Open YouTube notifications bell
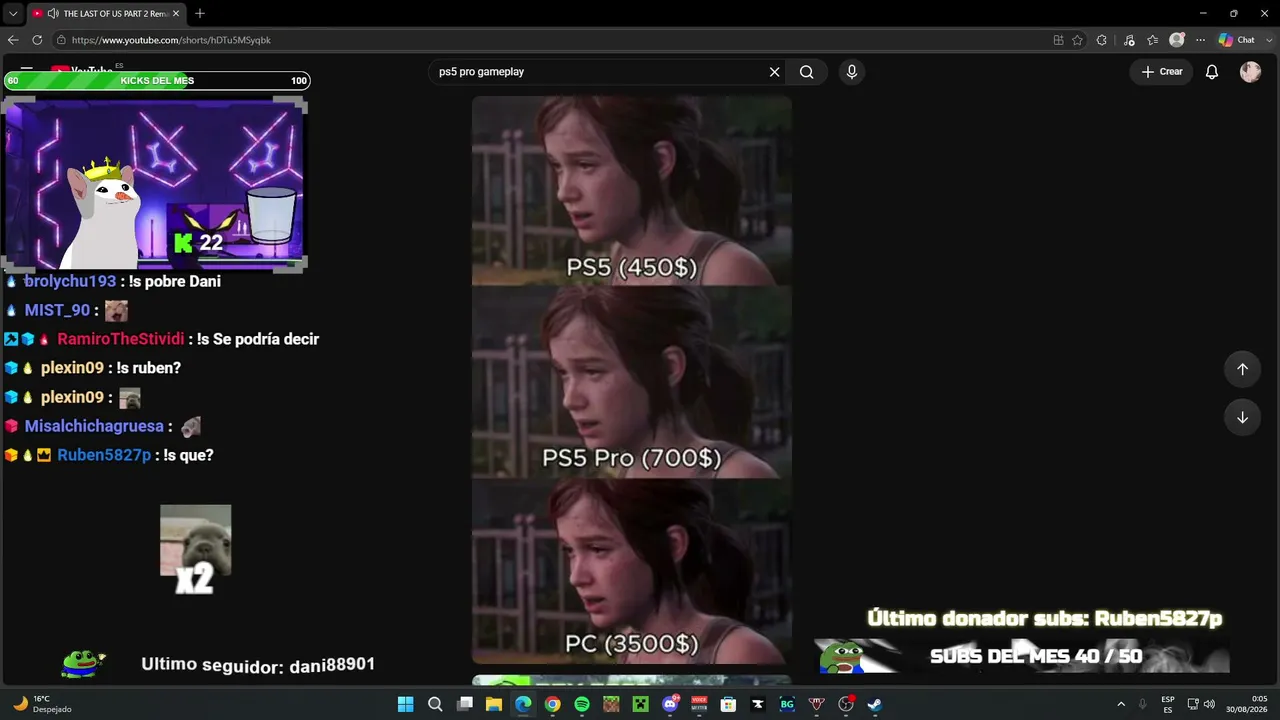 click(x=1212, y=72)
